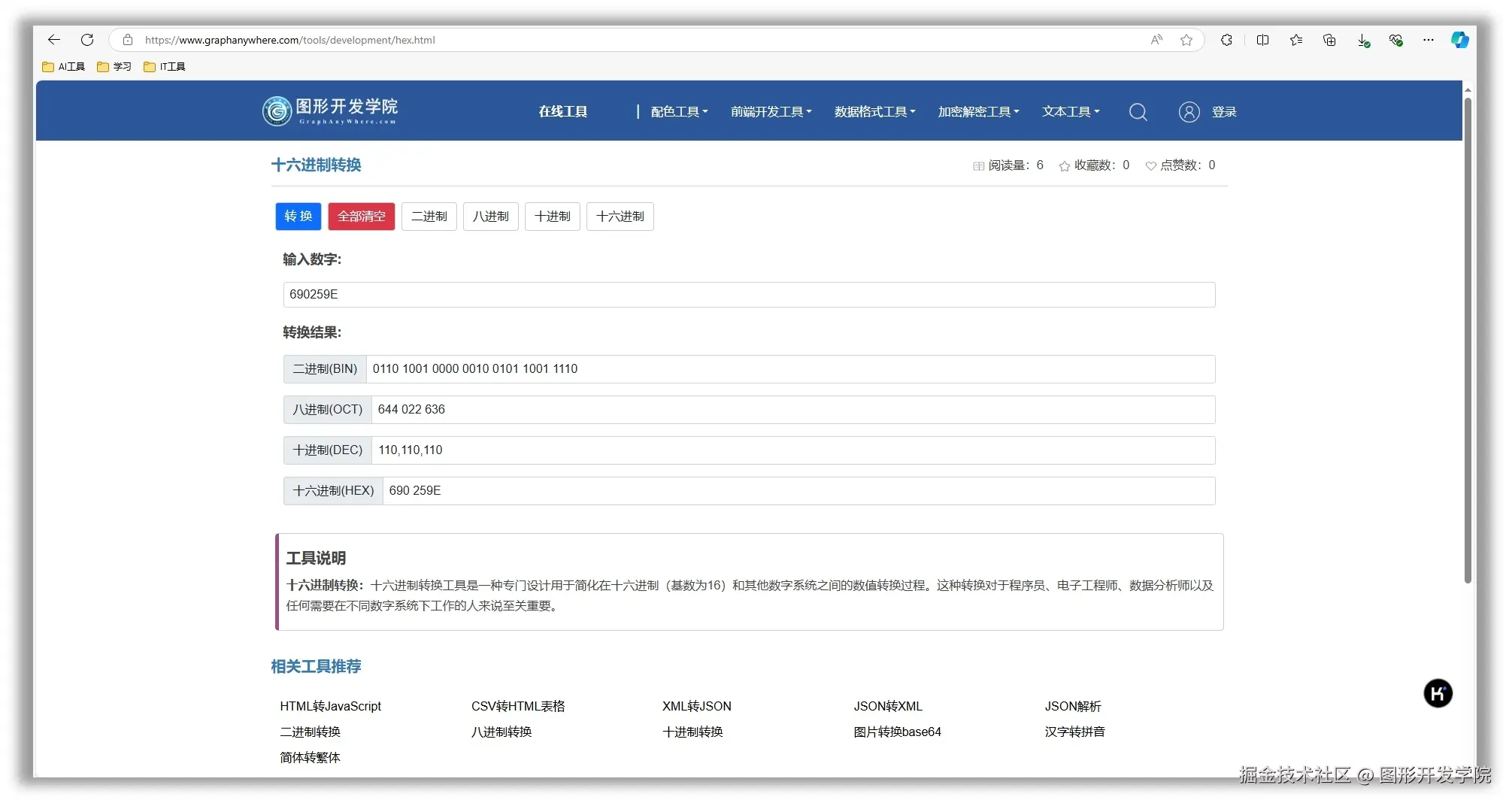Open the read aloud icon in the address bar
This screenshot has height=806, width=1512.
[1156, 40]
